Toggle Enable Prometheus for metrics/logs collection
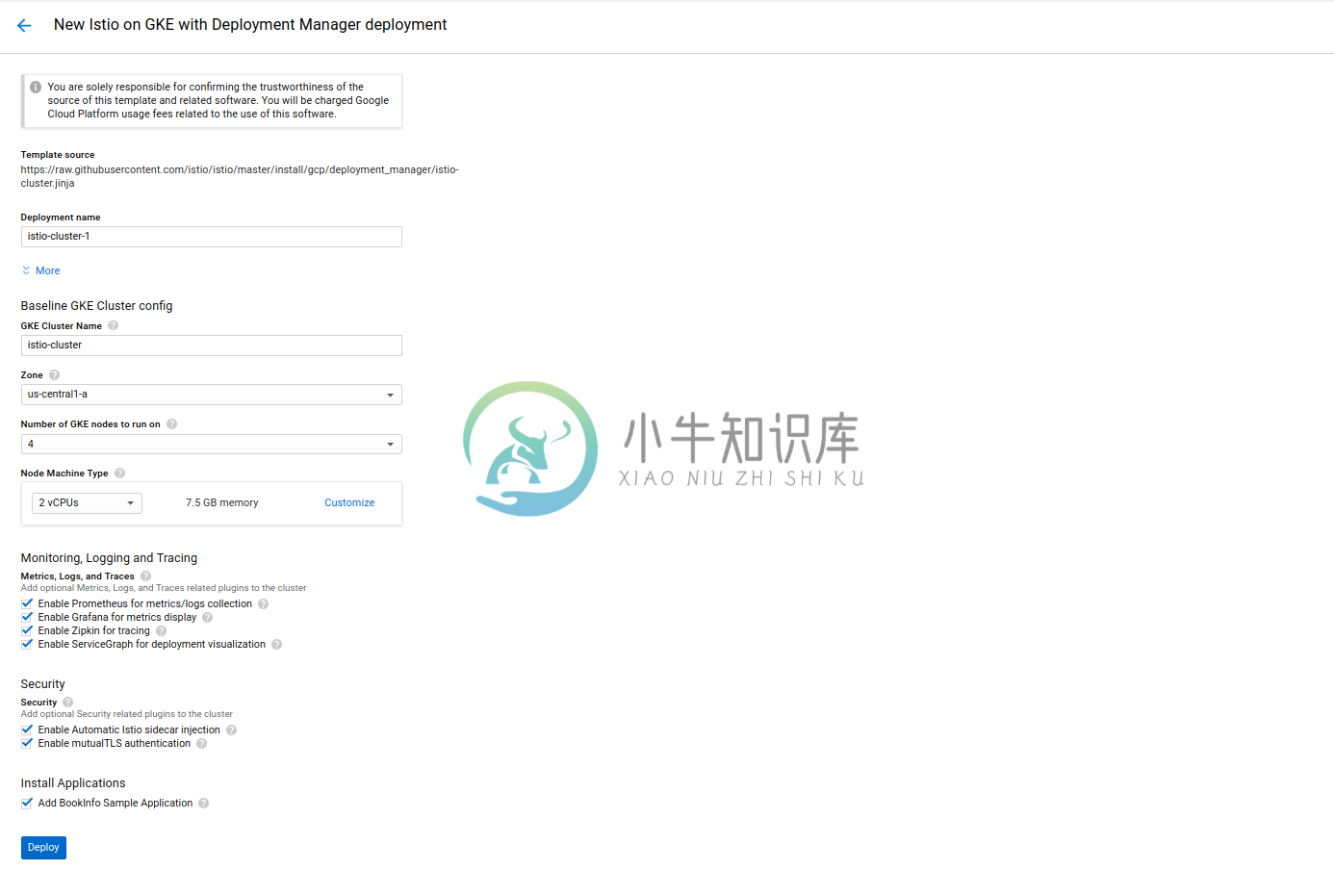Screen dimensions: 1334x896 27,604
